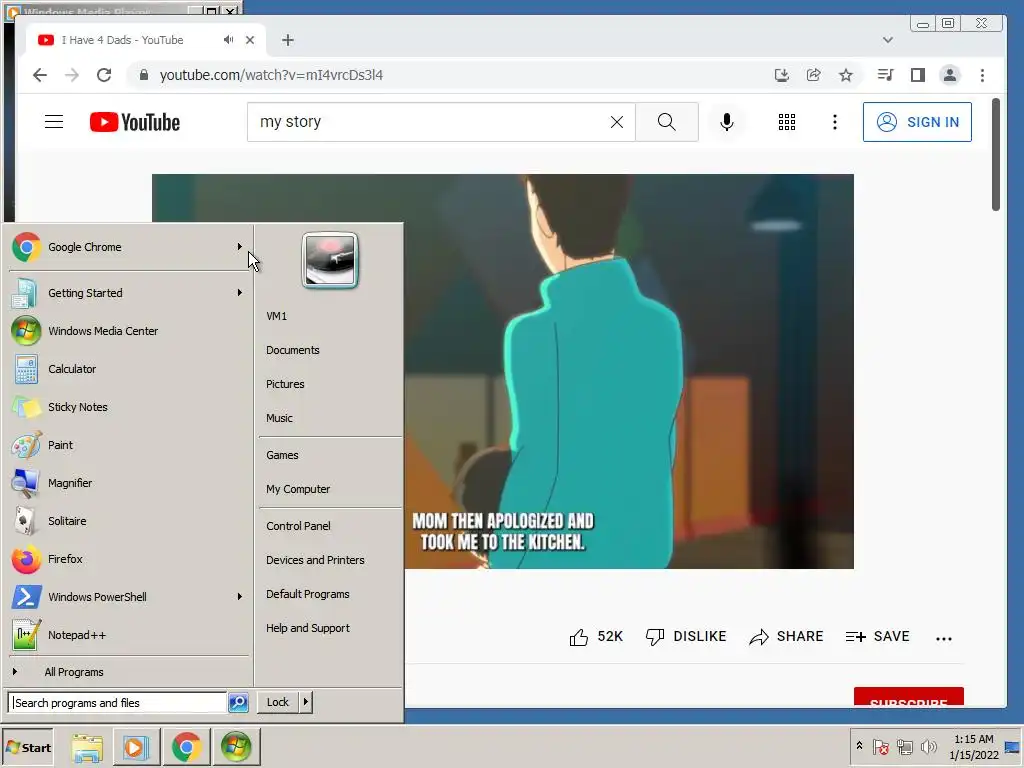Open more actions ellipsis under video

[944, 639]
